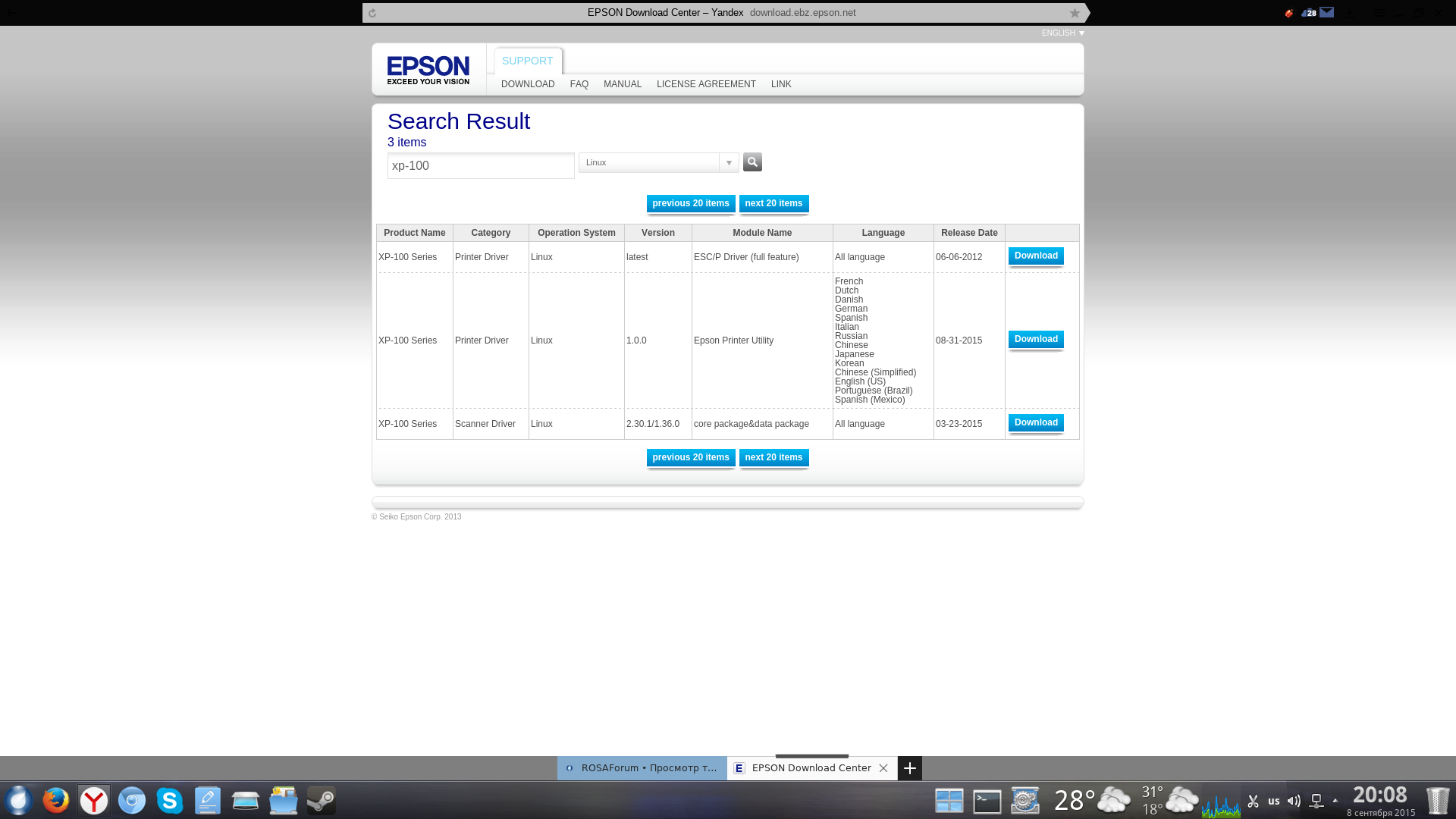Bookmark page with the star icon

point(1075,13)
